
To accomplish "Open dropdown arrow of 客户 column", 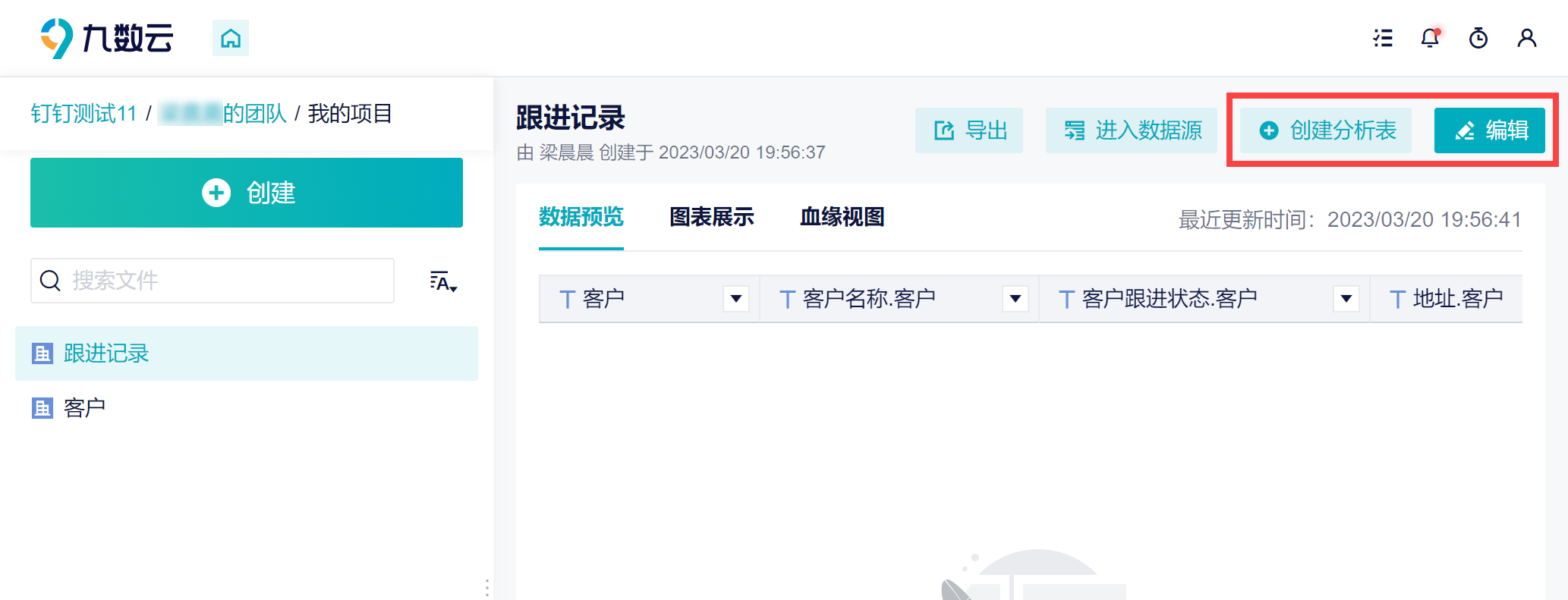I will [x=736, y=299].
